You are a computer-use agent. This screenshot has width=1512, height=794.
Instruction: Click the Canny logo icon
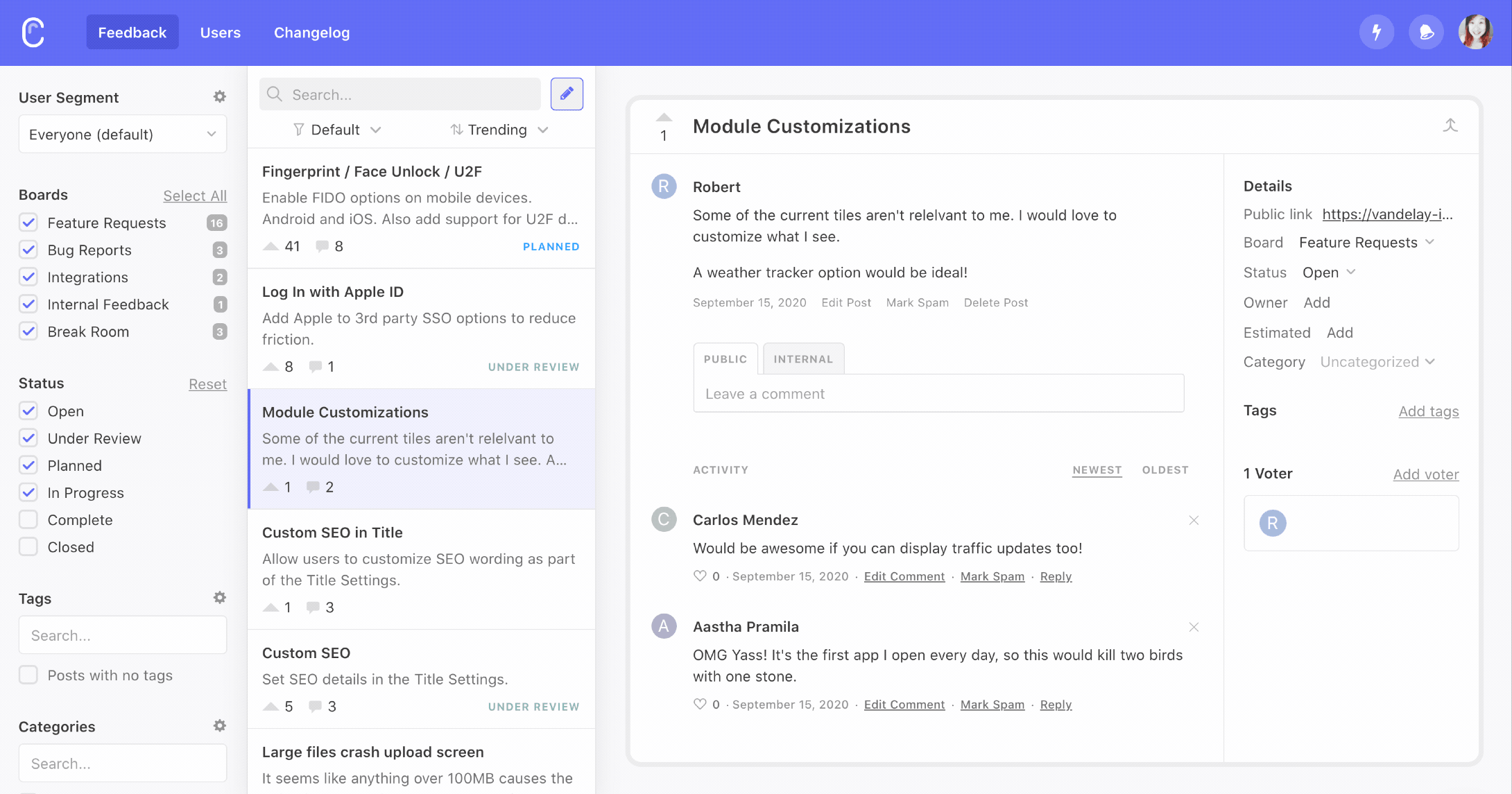(x=33, y=33)
